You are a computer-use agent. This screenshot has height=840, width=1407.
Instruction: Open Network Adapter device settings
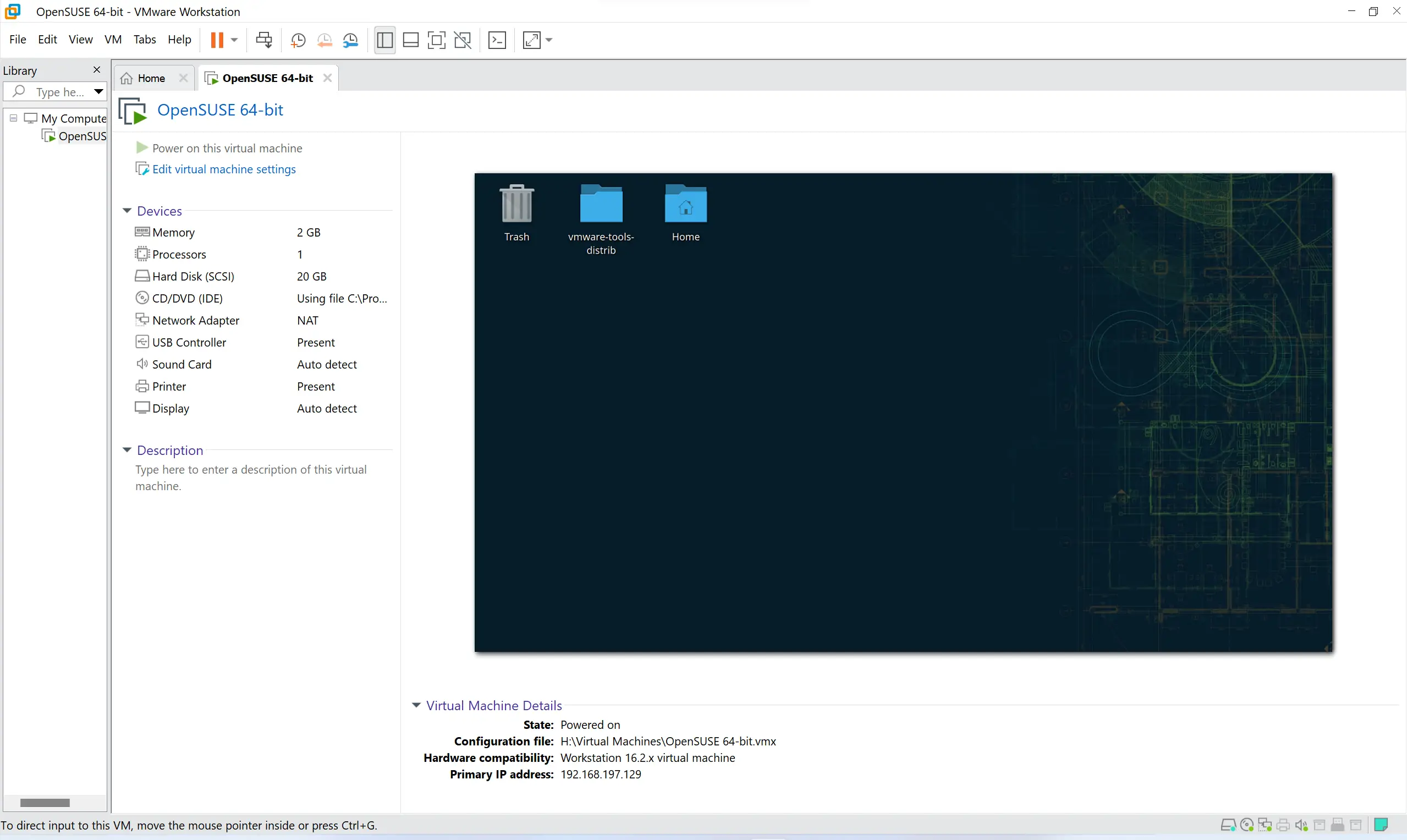pyautogui.click(x=195, y=320)
